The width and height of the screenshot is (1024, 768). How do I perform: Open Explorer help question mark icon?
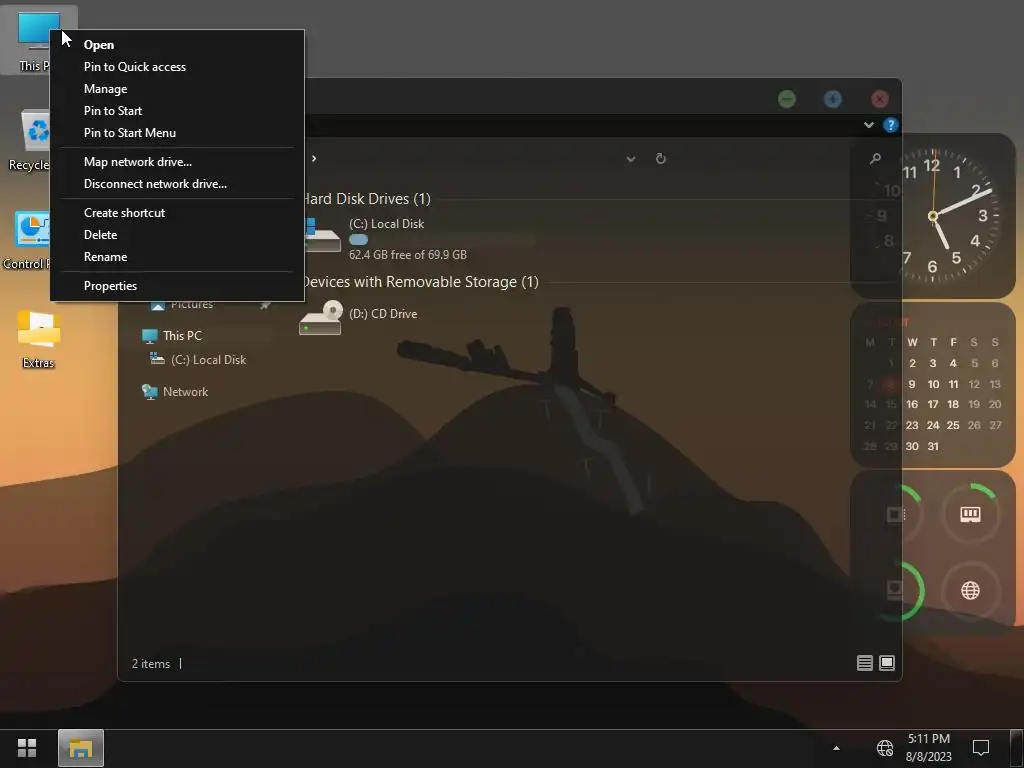pyautogui.click(x=891, y=125)
